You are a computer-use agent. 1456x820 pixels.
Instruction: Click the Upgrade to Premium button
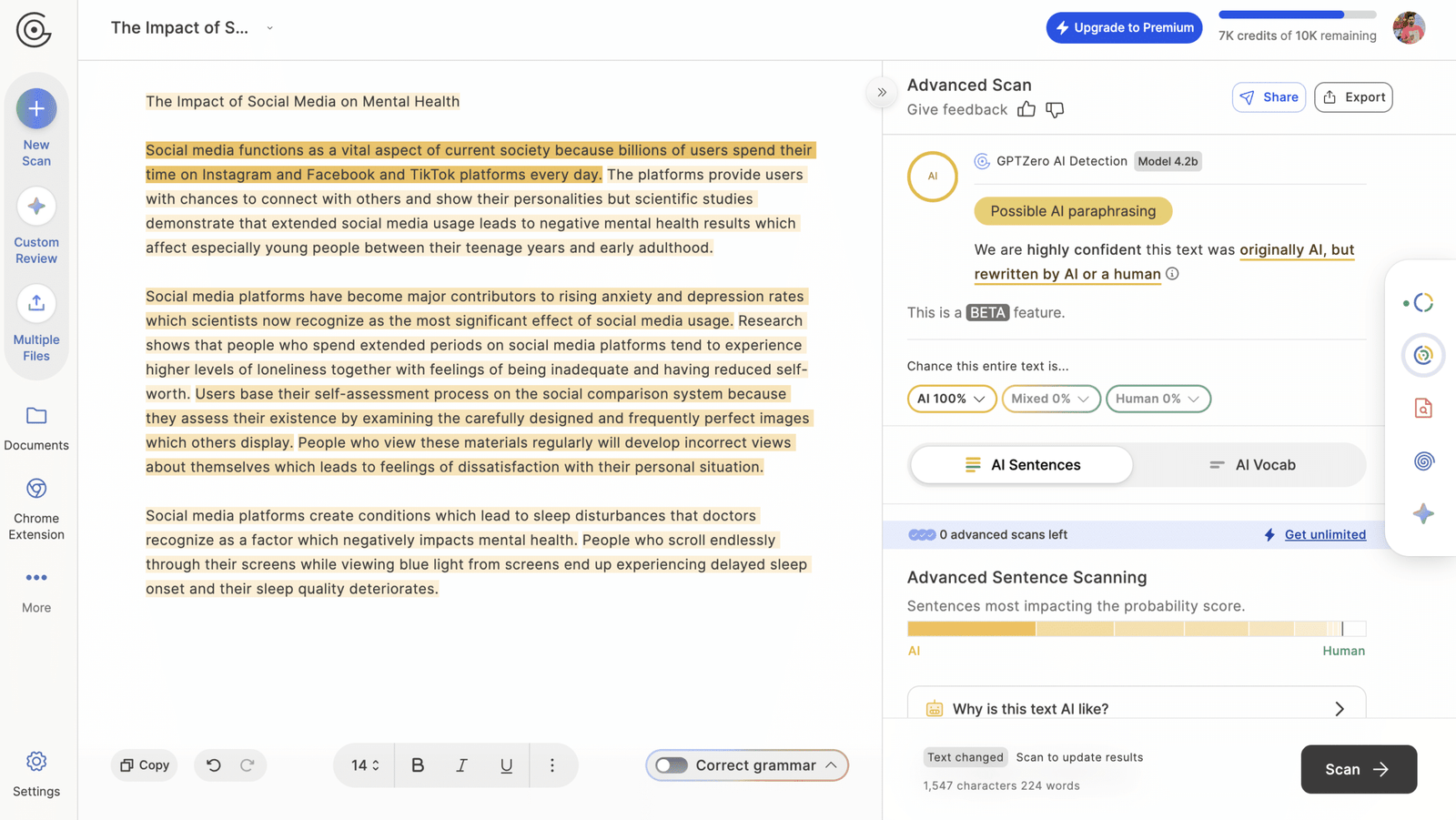coord(1124,28)
